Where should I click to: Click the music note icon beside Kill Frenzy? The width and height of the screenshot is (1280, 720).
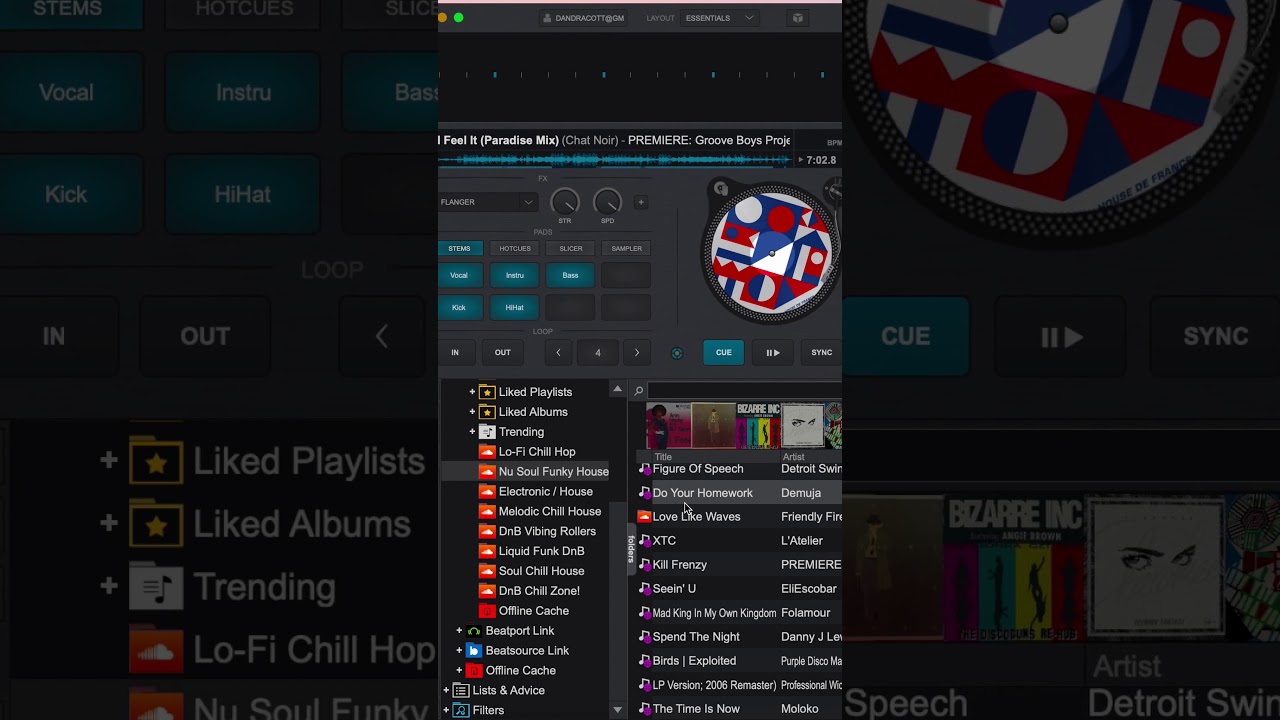[x=644, y=565]
